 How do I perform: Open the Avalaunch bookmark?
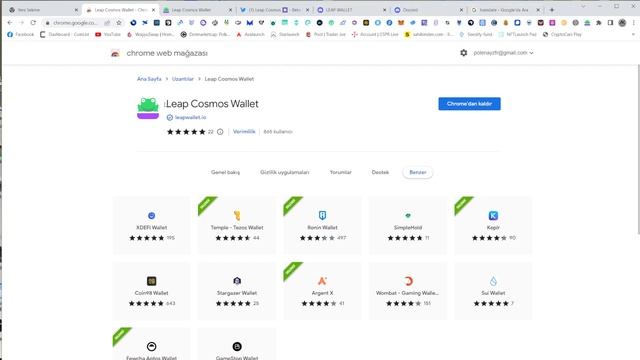pyautogui.click(x=250, y=35)
